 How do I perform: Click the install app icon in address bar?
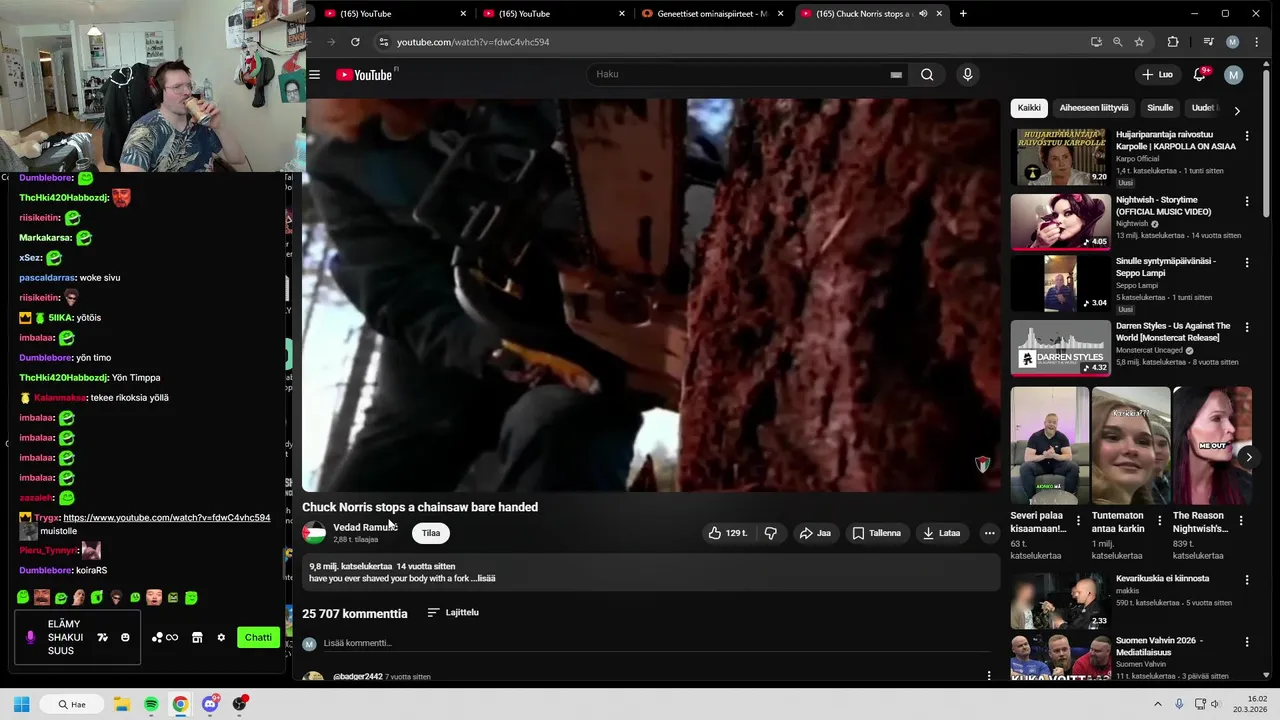coord(1096,42)
